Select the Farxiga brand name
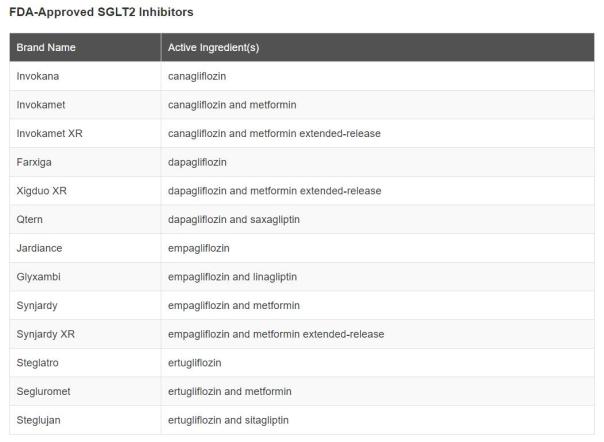The height and width of the screenshot is (442, 604). coord(34,162)
